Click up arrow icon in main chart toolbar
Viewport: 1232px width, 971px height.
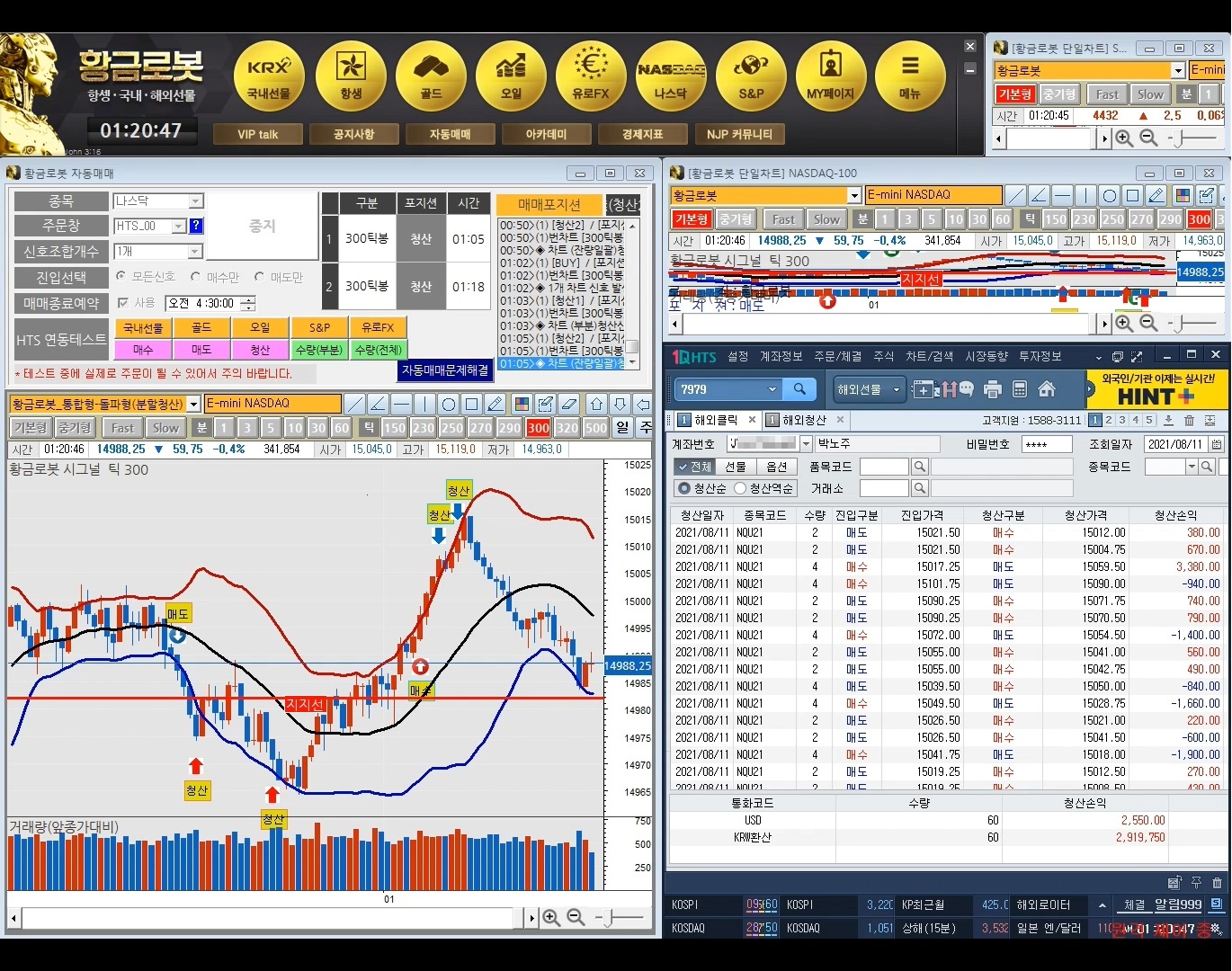coord(596,404)
